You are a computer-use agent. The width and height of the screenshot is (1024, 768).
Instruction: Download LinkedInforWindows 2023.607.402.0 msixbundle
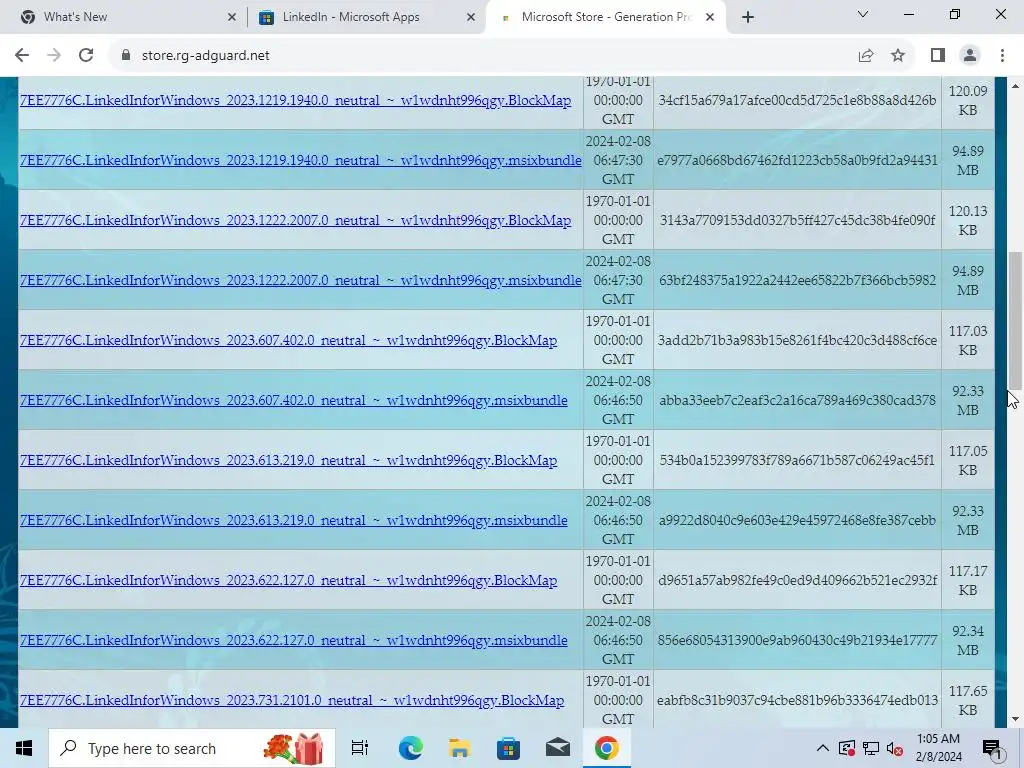(x=293, y=400)
